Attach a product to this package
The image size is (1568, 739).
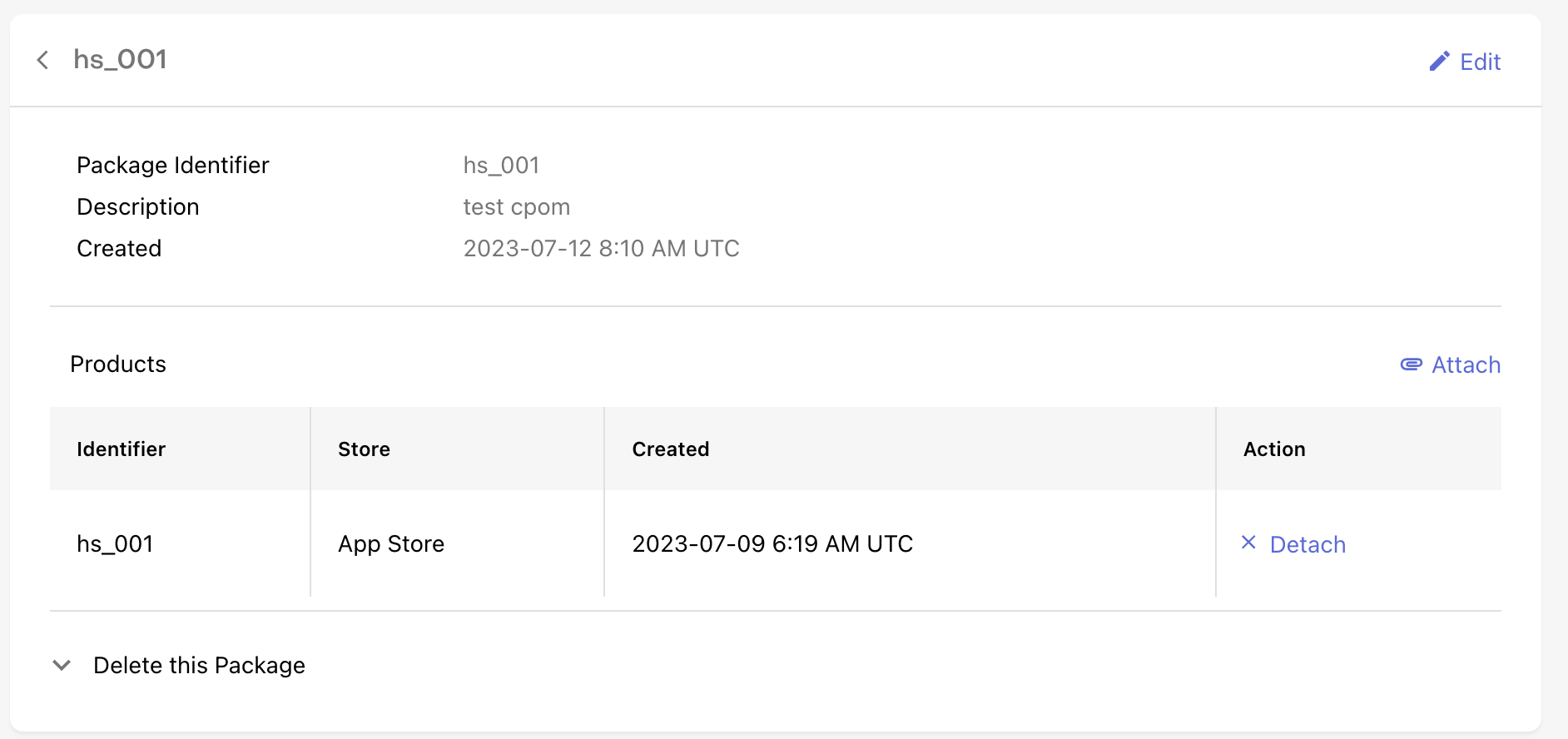[1466, 365]
